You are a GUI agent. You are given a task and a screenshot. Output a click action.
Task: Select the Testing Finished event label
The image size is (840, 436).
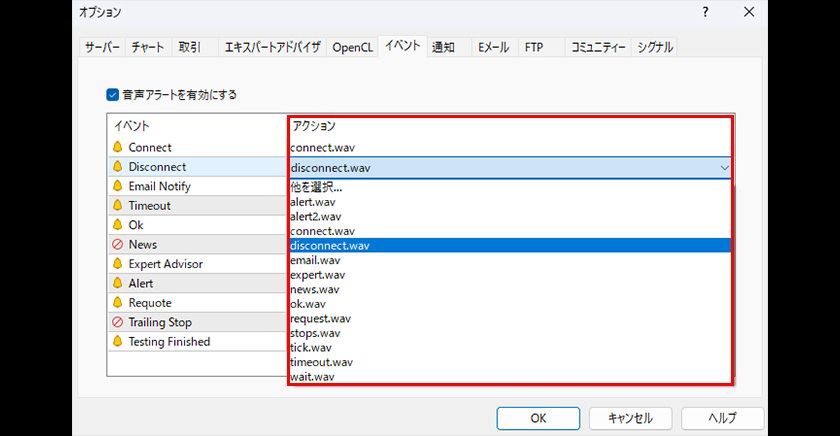pos(169,341)
